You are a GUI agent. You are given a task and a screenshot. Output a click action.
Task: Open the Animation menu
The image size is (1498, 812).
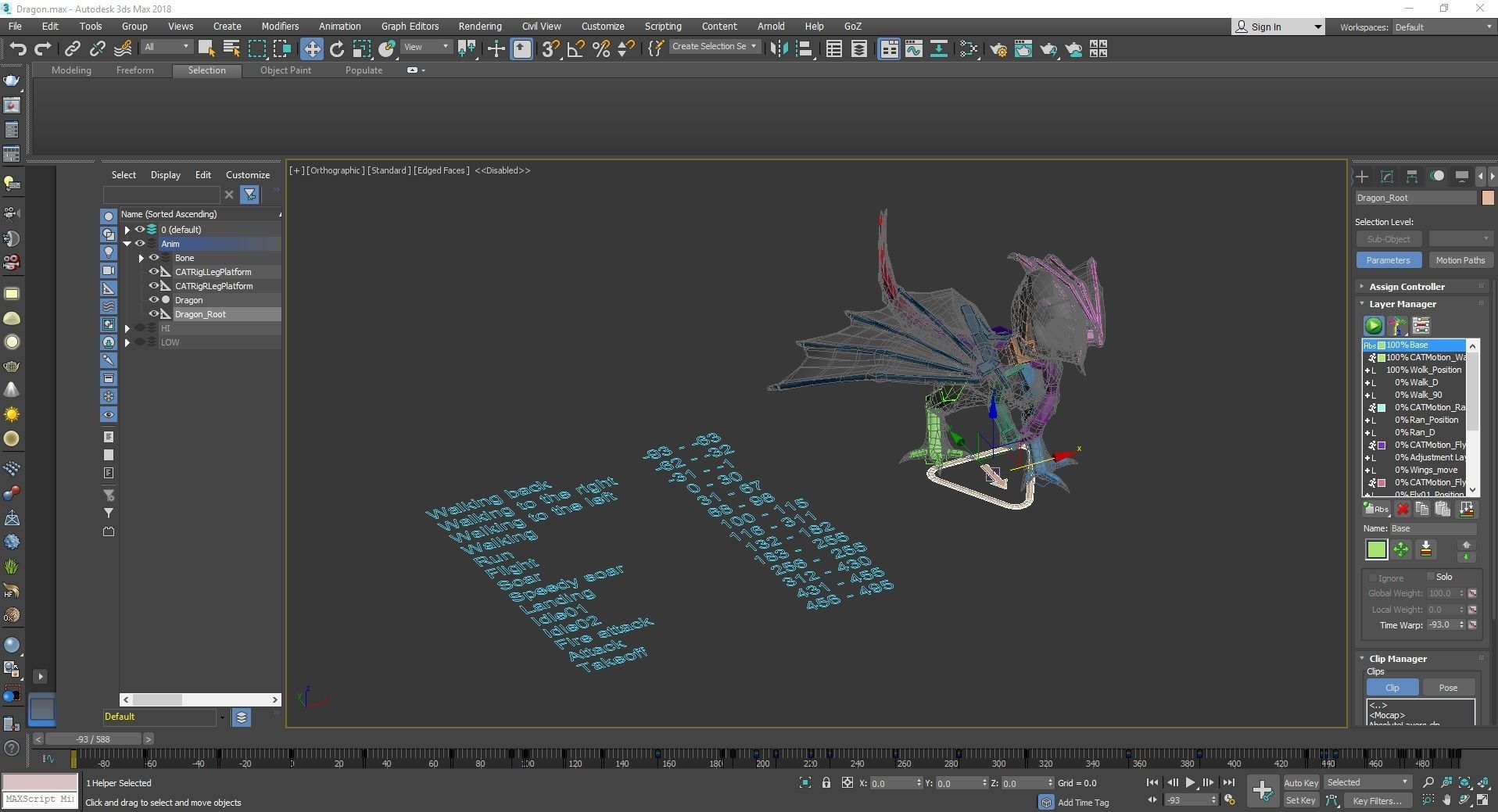pos(339,27)
